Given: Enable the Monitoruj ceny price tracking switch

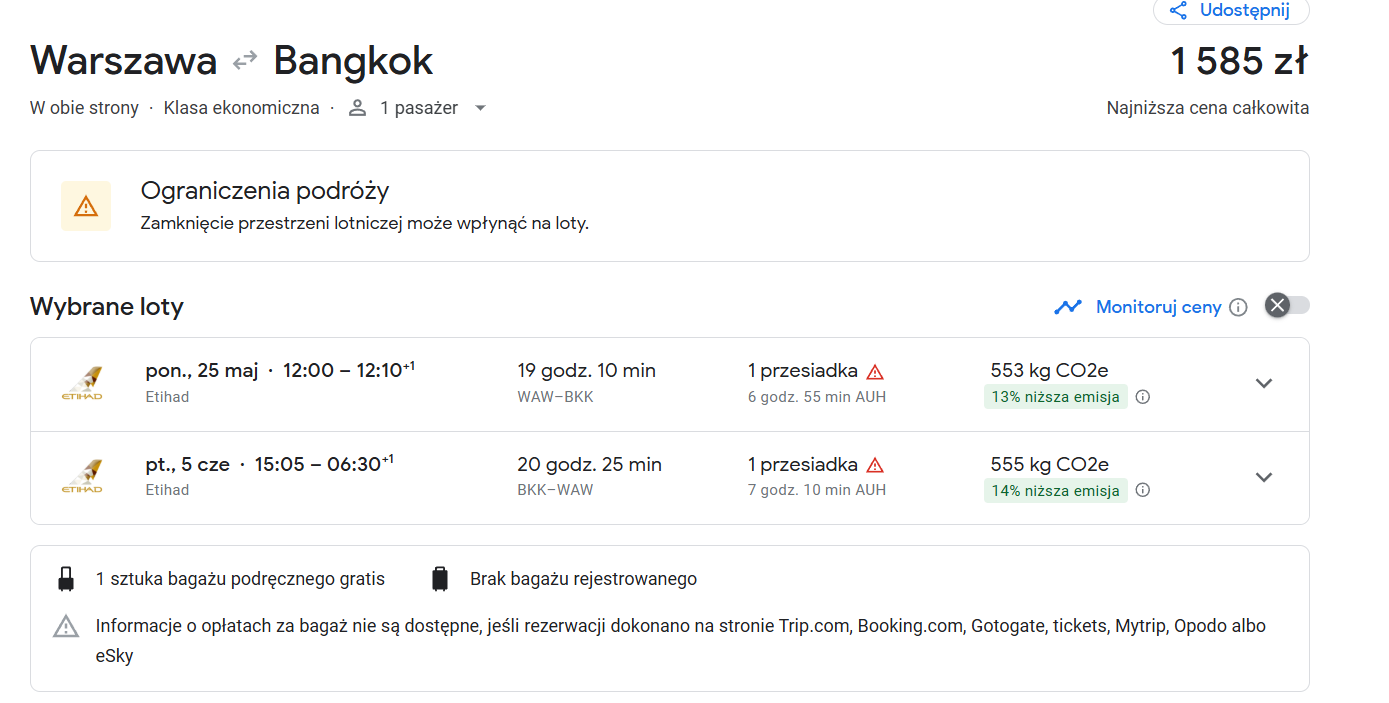Looking at the screenshot, I should click(x=1287, y=306).
